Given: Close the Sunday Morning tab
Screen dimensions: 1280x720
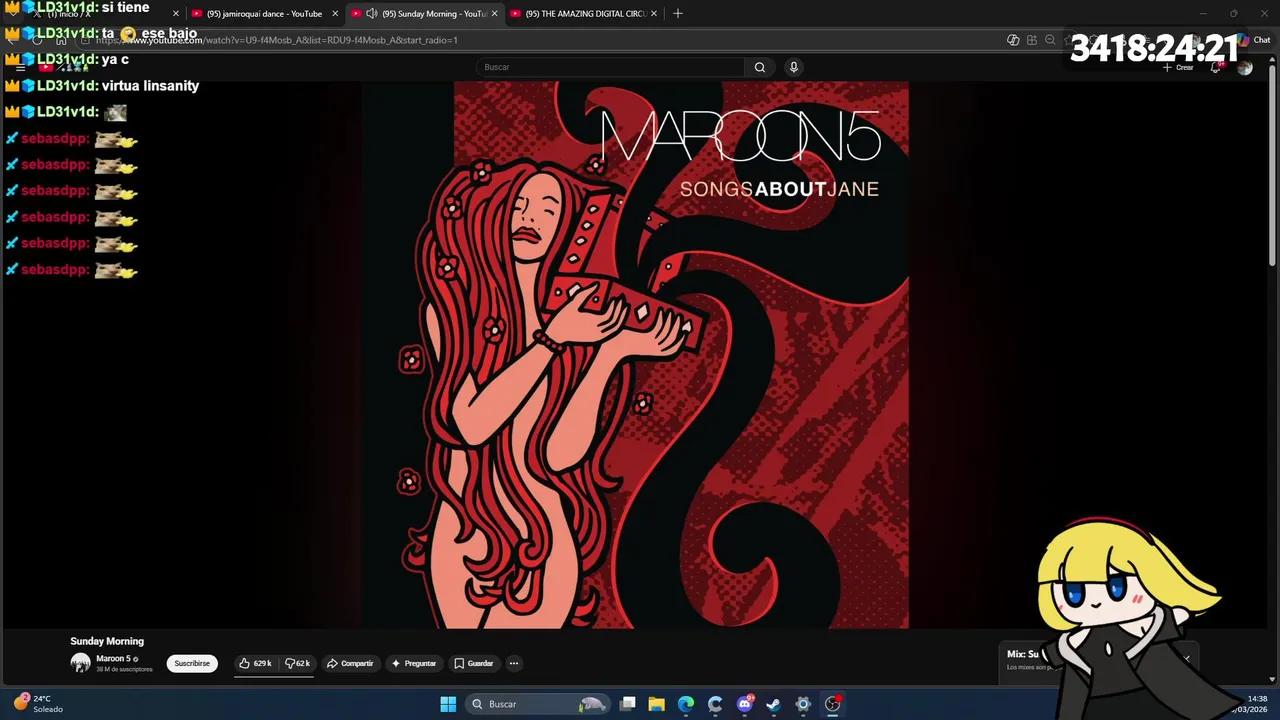Looking at the screenshot, I should [494, 14].
